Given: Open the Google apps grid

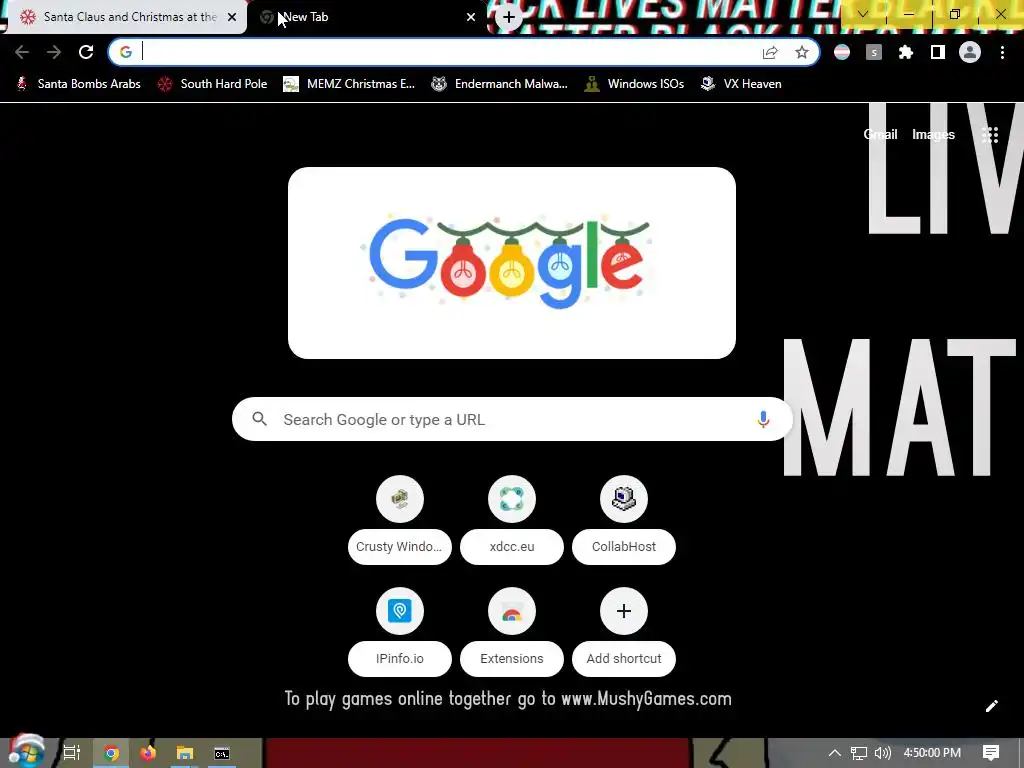Looking at the screenshot, I should 990,135.
